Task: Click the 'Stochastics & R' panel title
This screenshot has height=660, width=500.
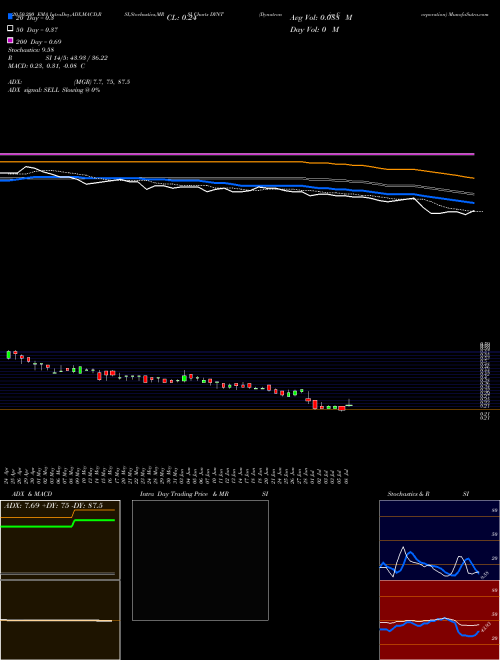Action: click(x=408, y=494)
